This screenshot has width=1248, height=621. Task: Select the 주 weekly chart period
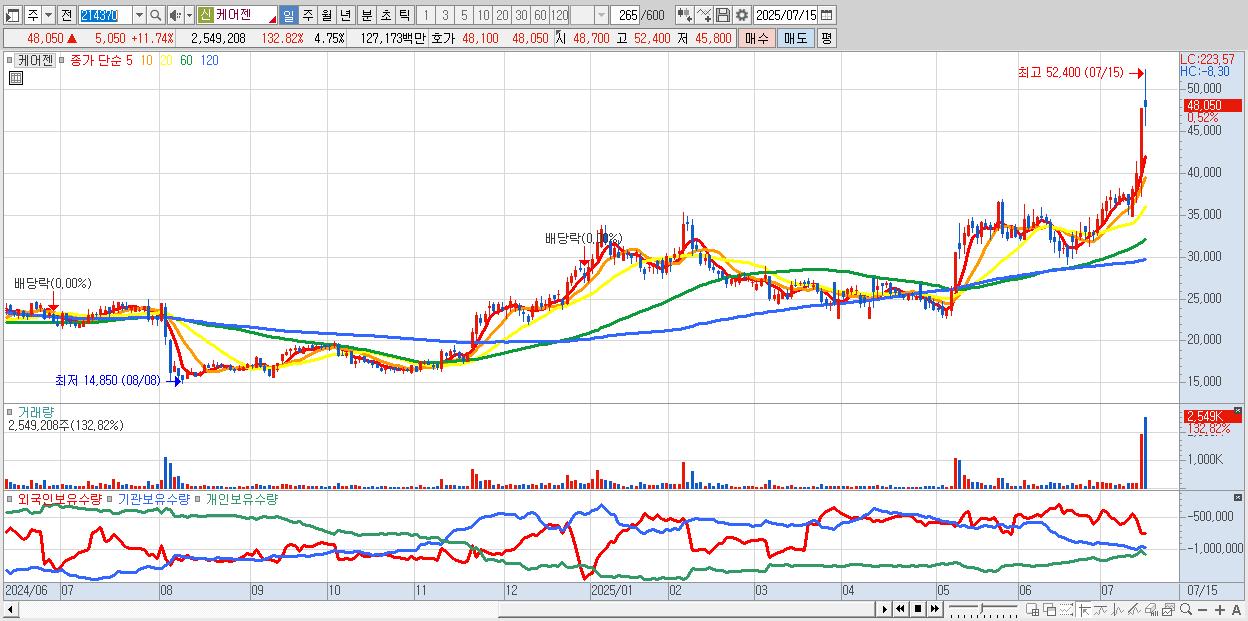pyautogui.click(x=307, y=15)
